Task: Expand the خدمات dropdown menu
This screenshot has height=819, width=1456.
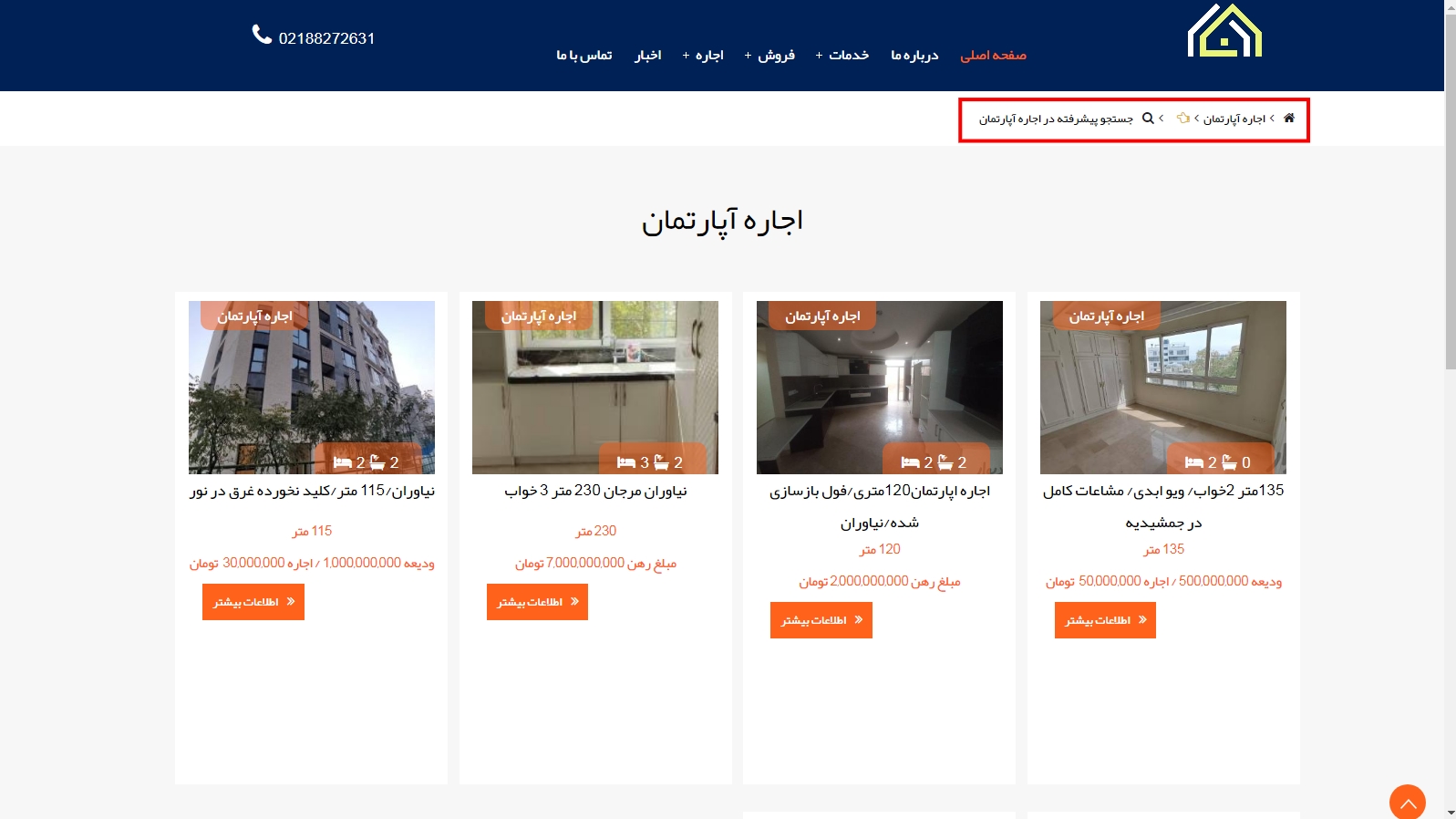Action: (x=842, y=56)
